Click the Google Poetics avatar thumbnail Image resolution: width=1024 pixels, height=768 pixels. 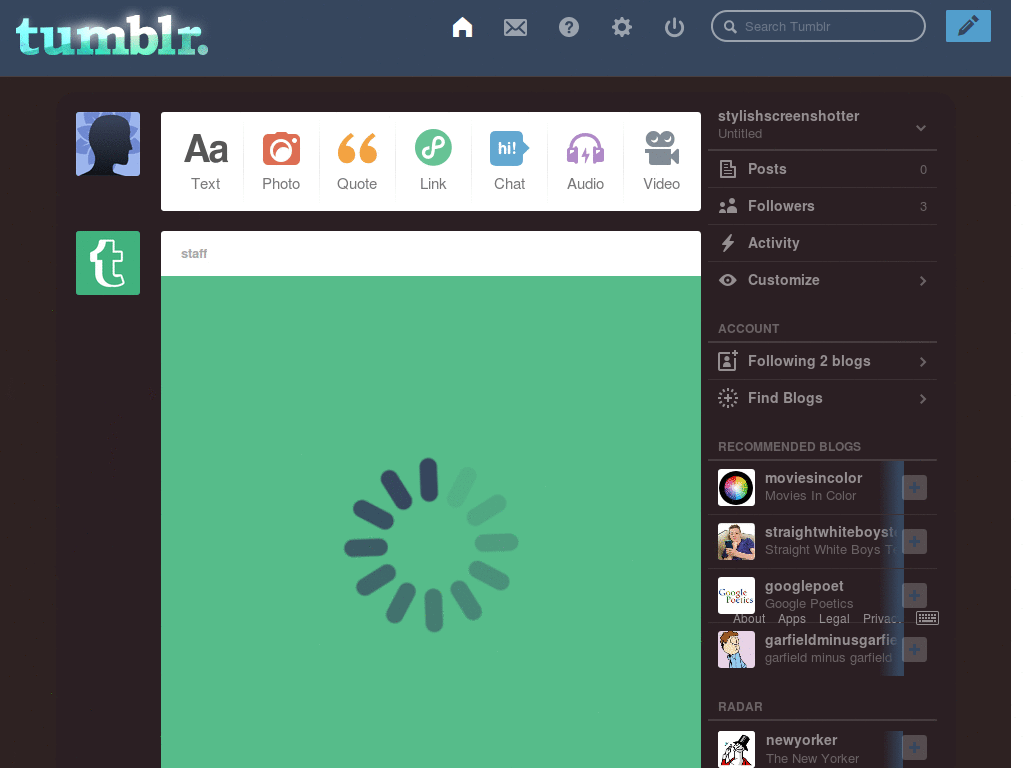736,595
